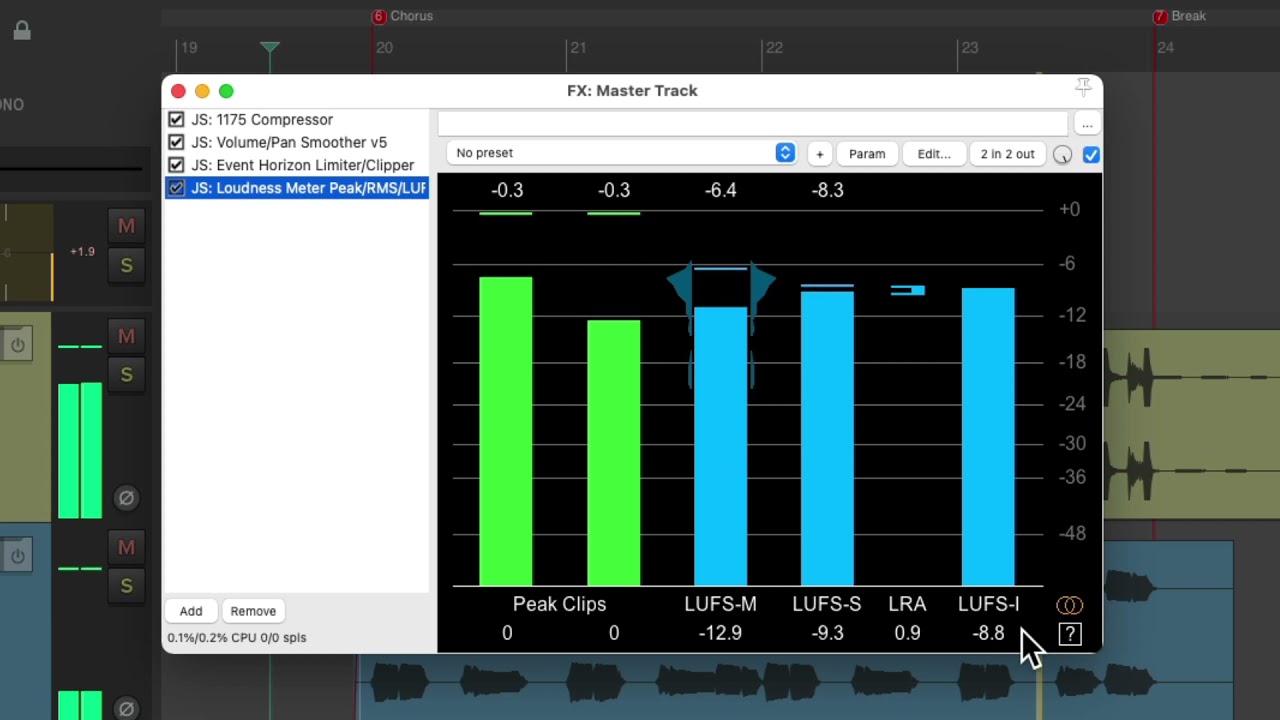The width and height of the screenshot is (1280, 720).
Task: Click the CPU usage status text
Action: (x=237, y=637)
